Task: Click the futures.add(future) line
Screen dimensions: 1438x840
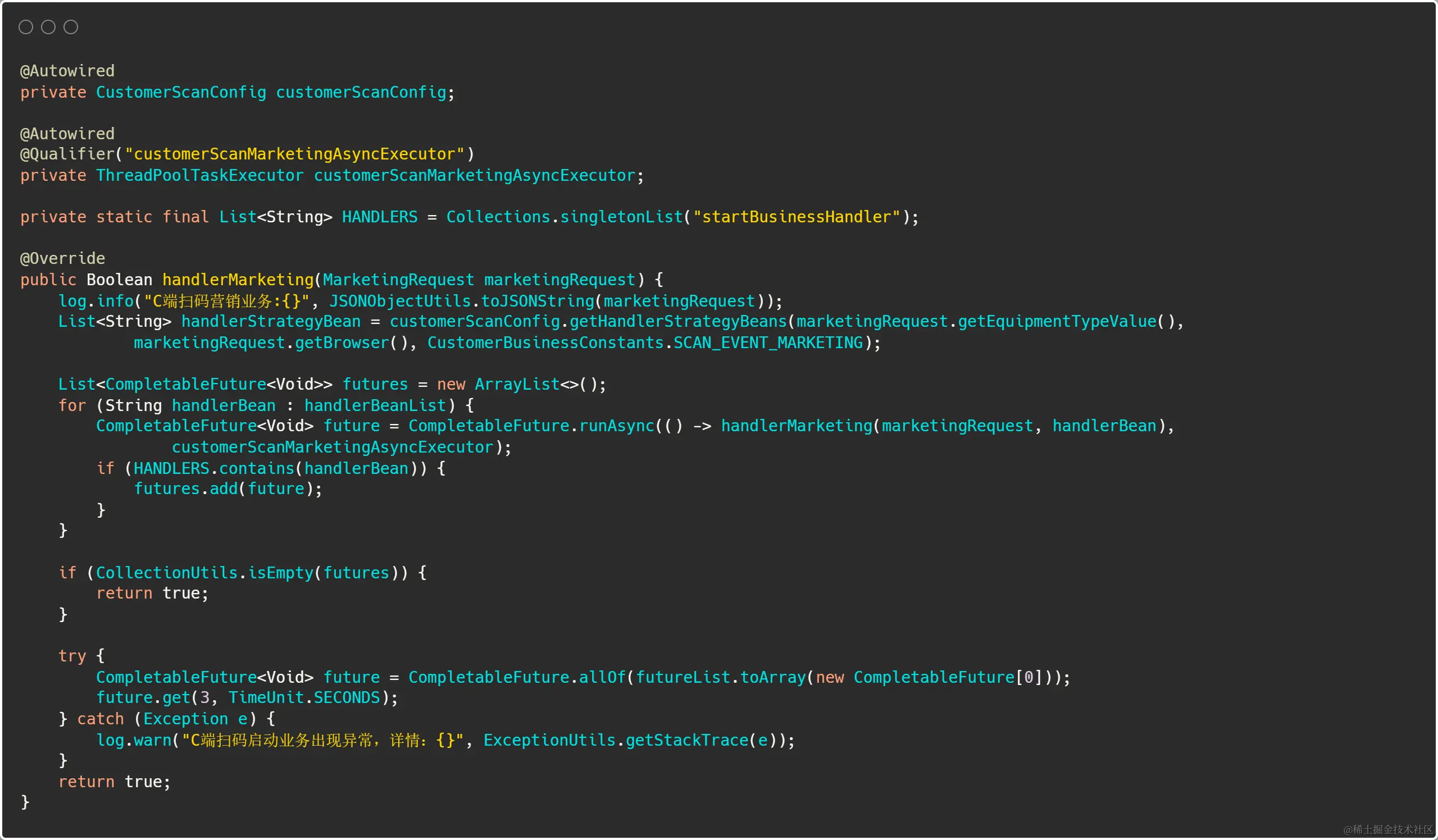Action: point(227,488)
